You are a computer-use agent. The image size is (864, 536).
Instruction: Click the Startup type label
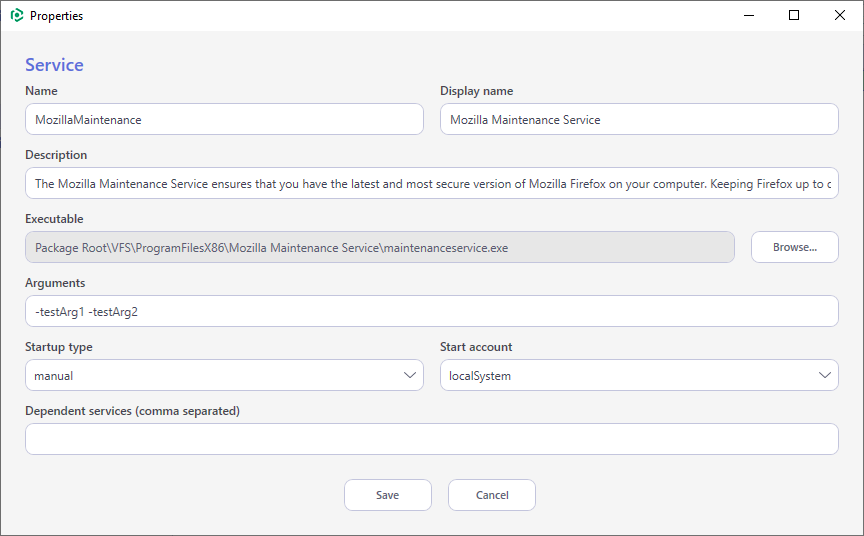(59, 347)
